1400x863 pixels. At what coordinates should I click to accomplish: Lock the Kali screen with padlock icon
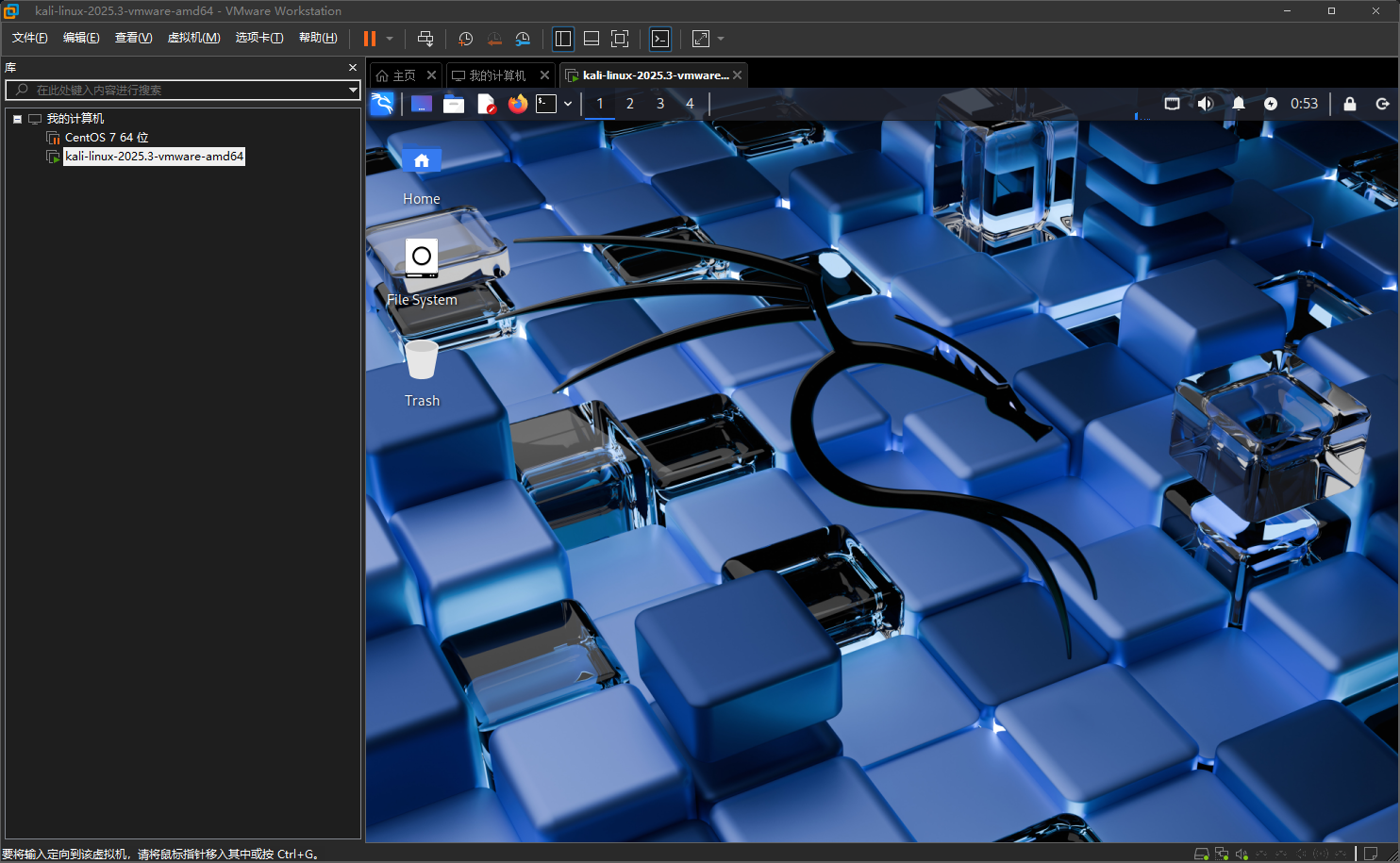pyautogui.click(x=1350, y=104)
